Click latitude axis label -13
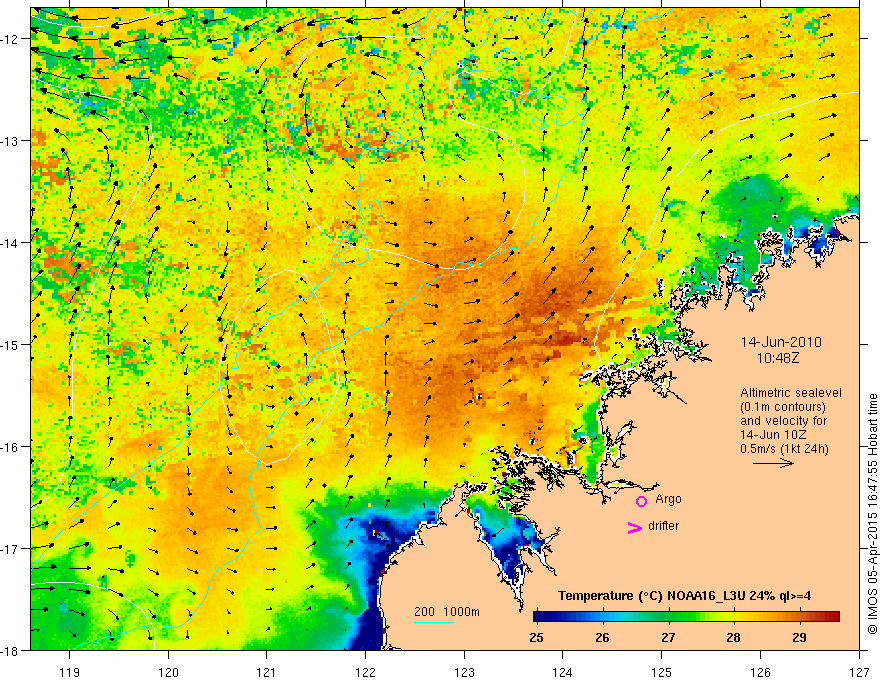880x680 pixels. (11, 141)
